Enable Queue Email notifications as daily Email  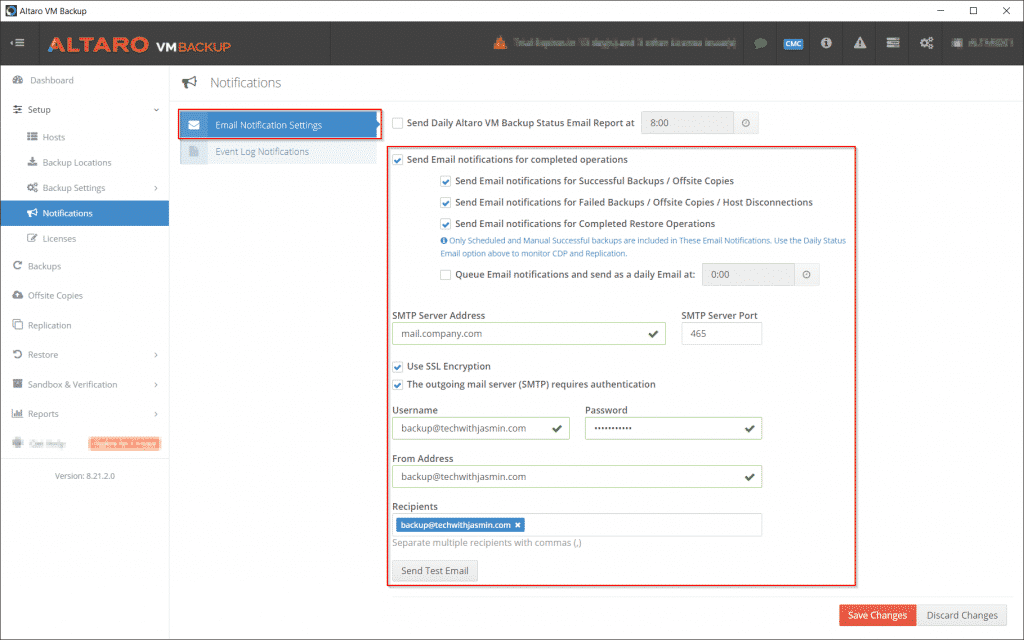click(x=445, y=275)
